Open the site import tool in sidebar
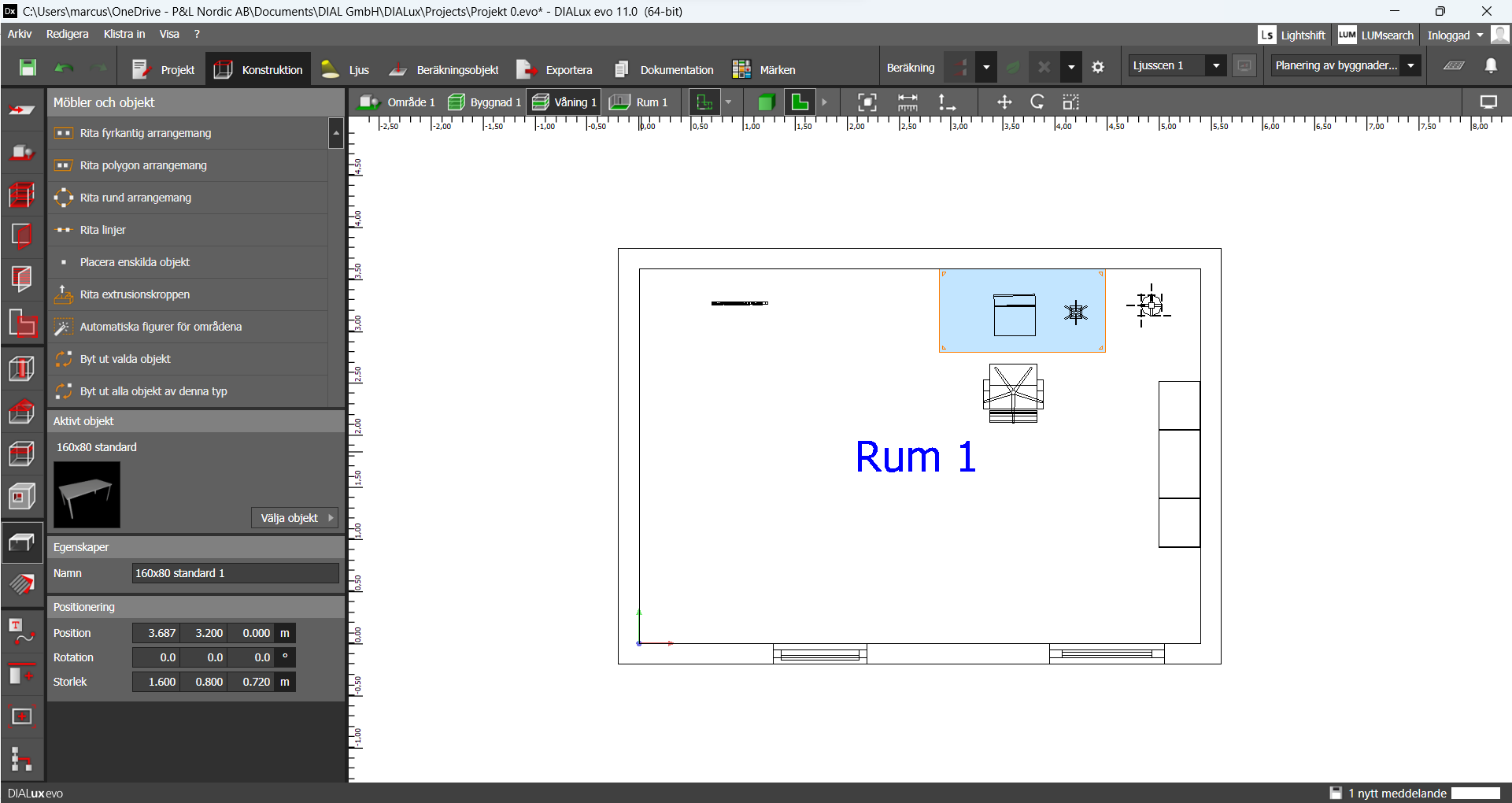1512x803 pixels. pyautogui.click(x=22, y=111)
